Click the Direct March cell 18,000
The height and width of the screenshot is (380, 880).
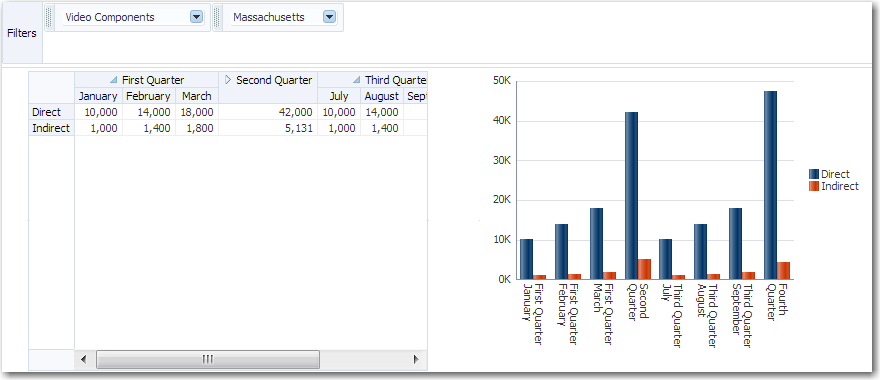click(x=196, y=112)
